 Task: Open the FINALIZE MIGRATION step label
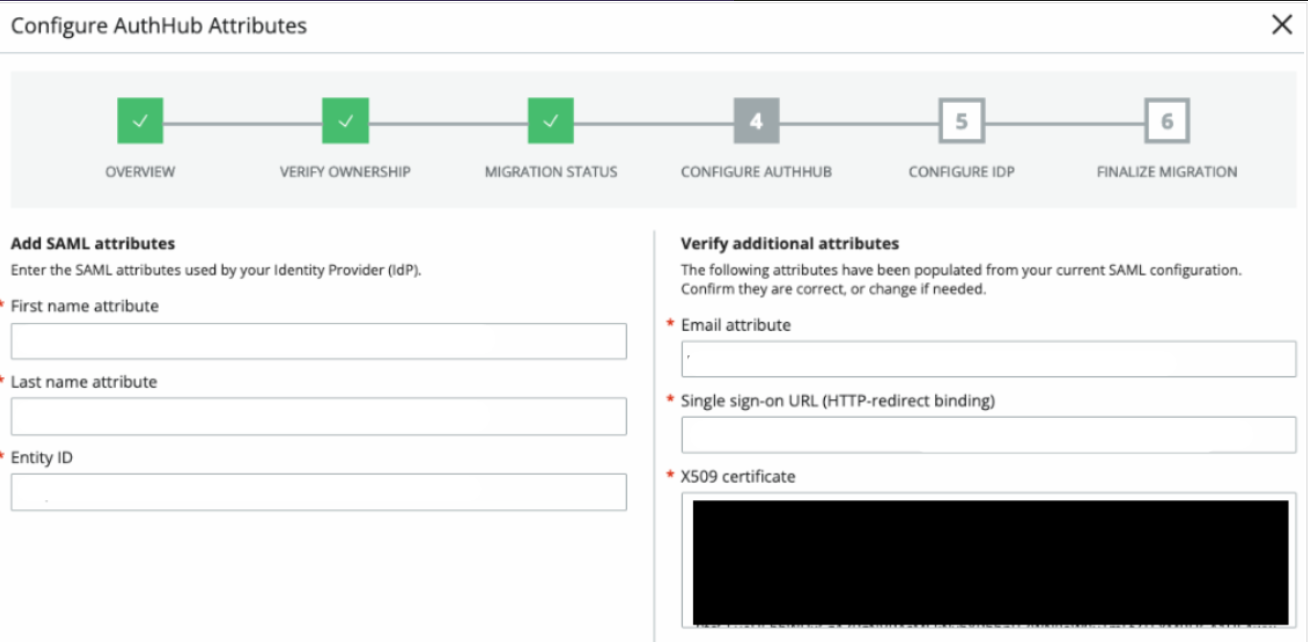[1166, 172]
